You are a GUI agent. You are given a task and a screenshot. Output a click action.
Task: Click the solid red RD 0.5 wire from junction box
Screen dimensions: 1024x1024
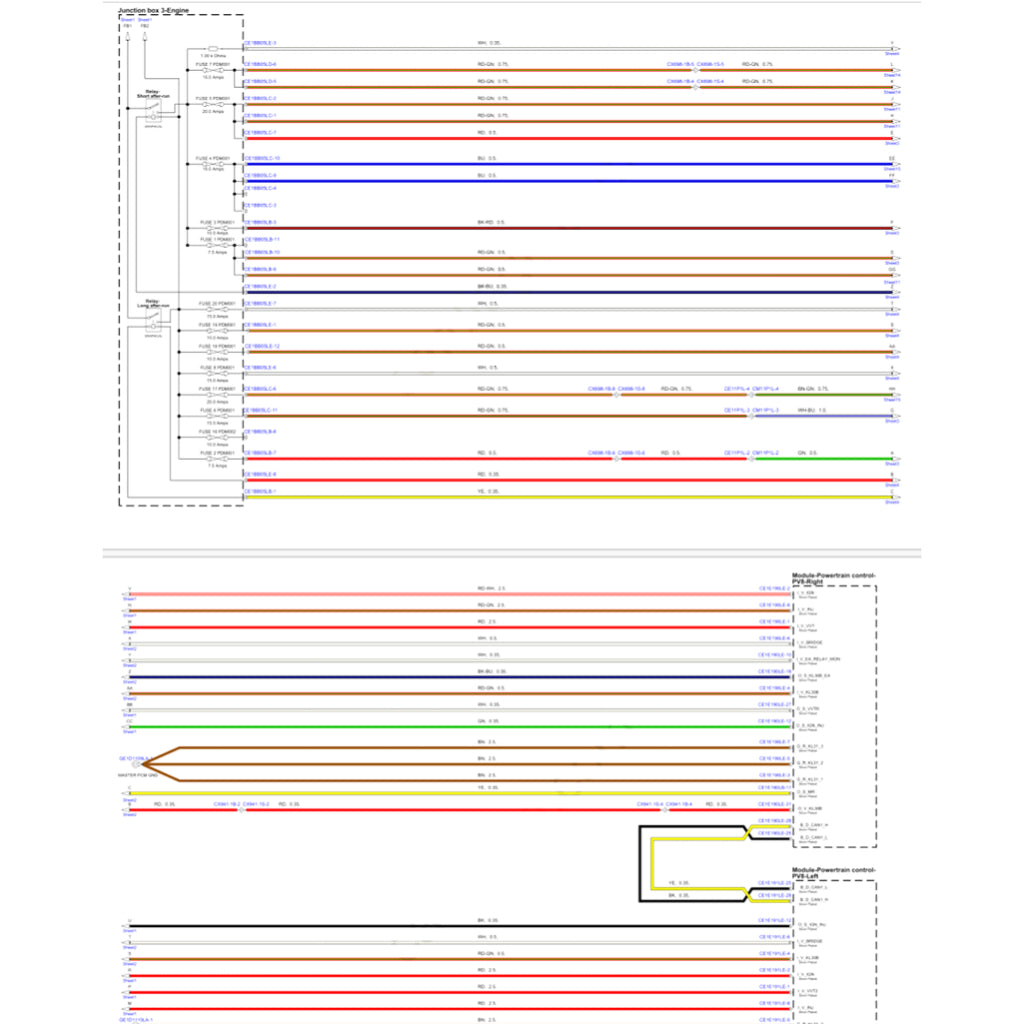point(560,137)
